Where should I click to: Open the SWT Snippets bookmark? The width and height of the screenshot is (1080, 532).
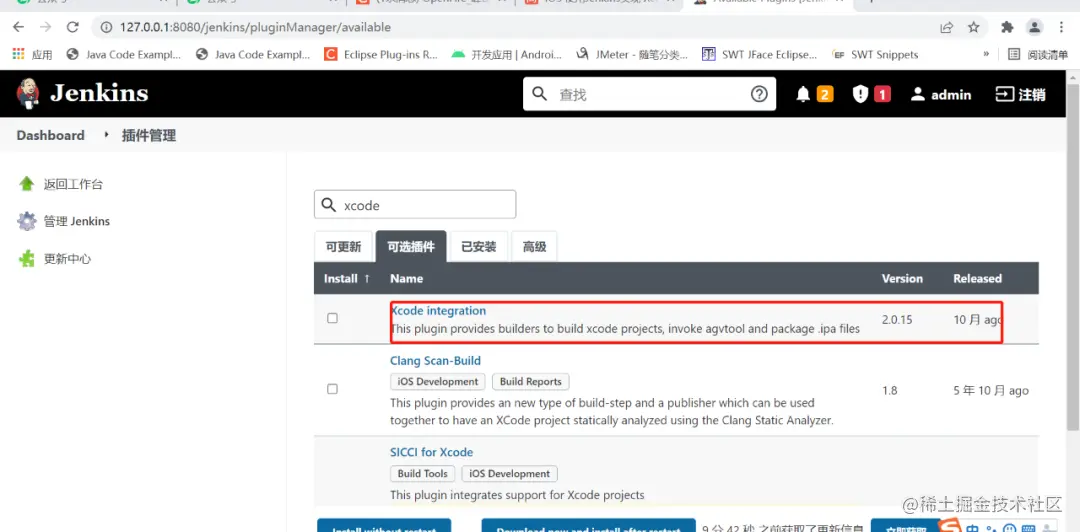(875, 54)
